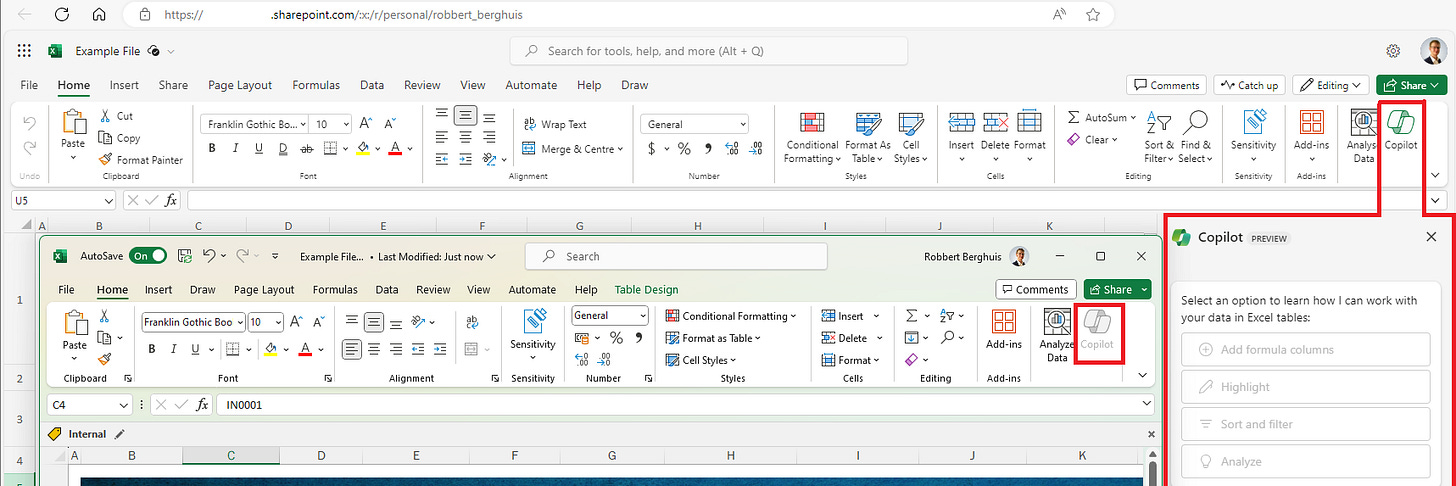
Task: Click the edit pencil next to Internal label
Action: [x=120, y=434]
